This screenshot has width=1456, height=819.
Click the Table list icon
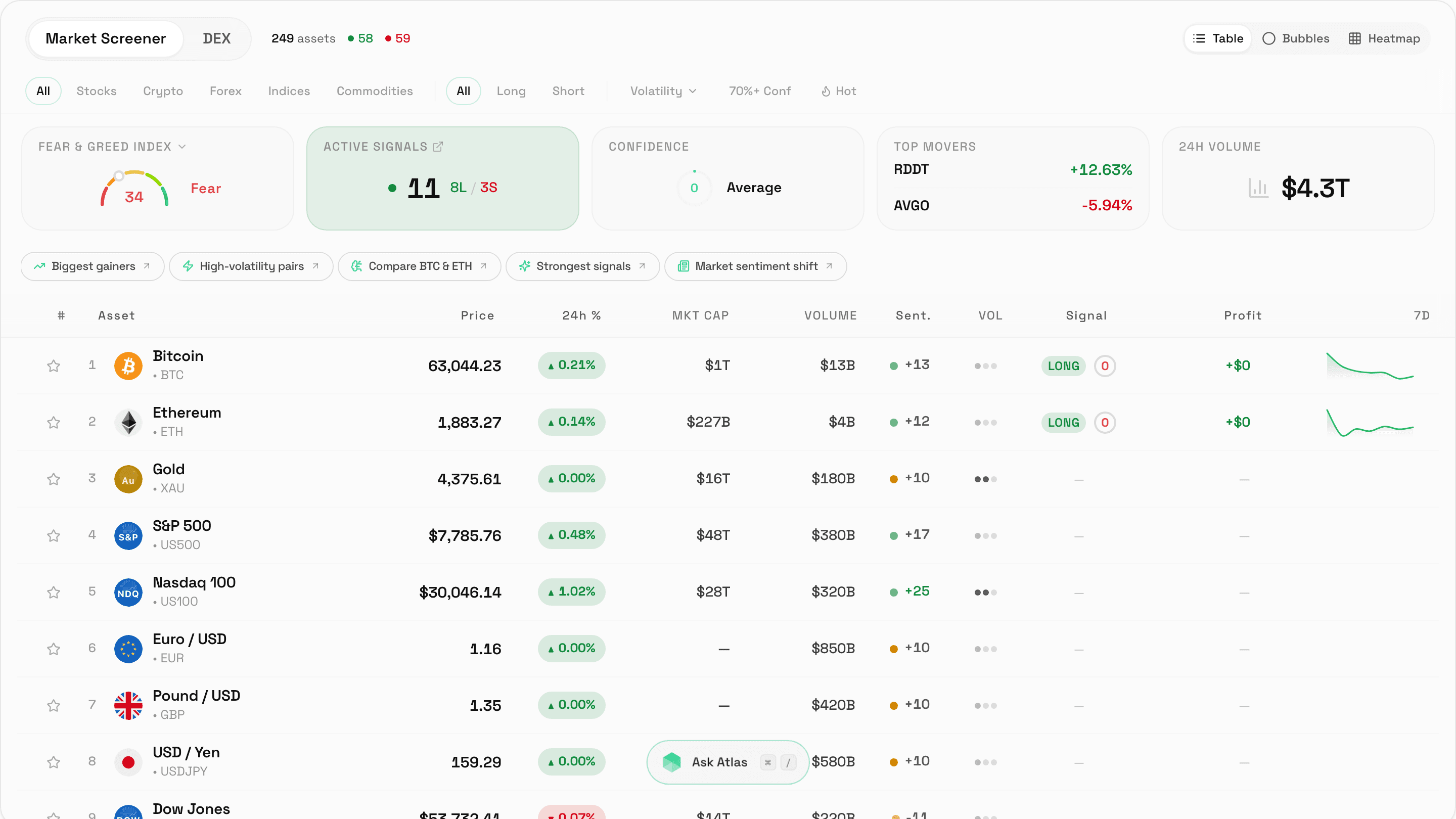point(1199,38)
